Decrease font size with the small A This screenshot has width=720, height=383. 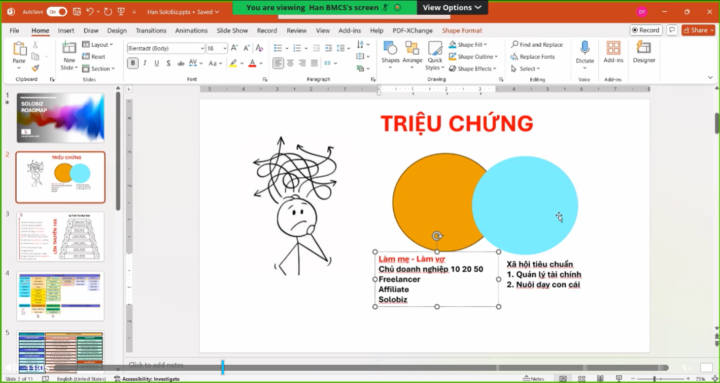pos(247,48)
